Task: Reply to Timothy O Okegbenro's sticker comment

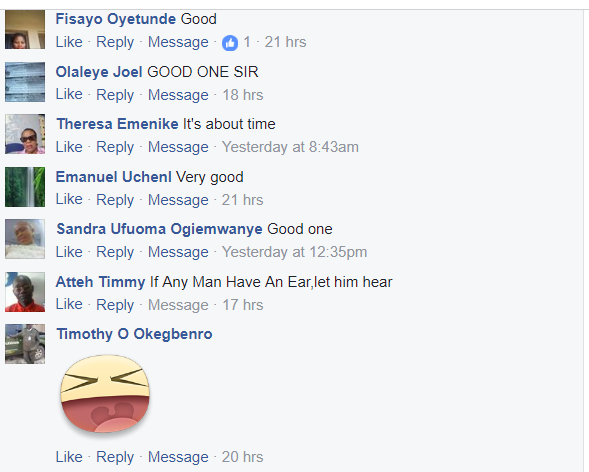Action: [115, 457]
